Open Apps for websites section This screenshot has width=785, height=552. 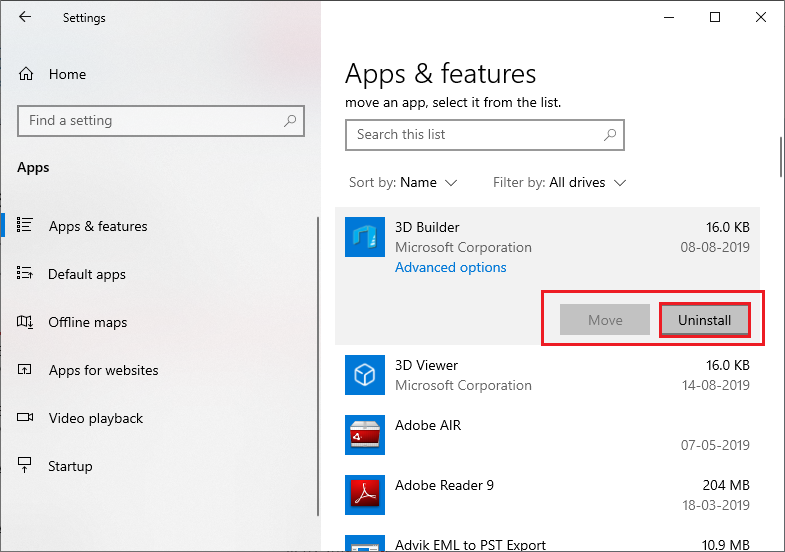(160, 370)
